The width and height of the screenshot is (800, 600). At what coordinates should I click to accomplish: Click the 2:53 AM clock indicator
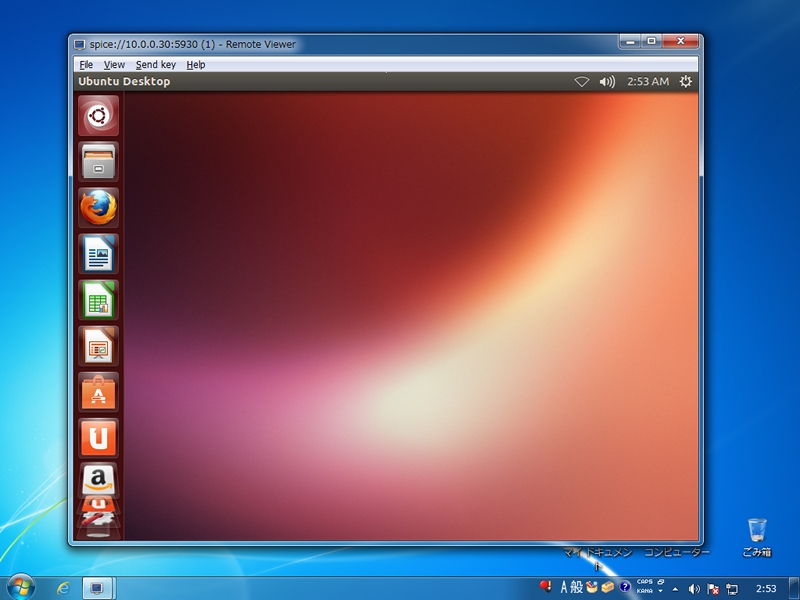(647, 82)
